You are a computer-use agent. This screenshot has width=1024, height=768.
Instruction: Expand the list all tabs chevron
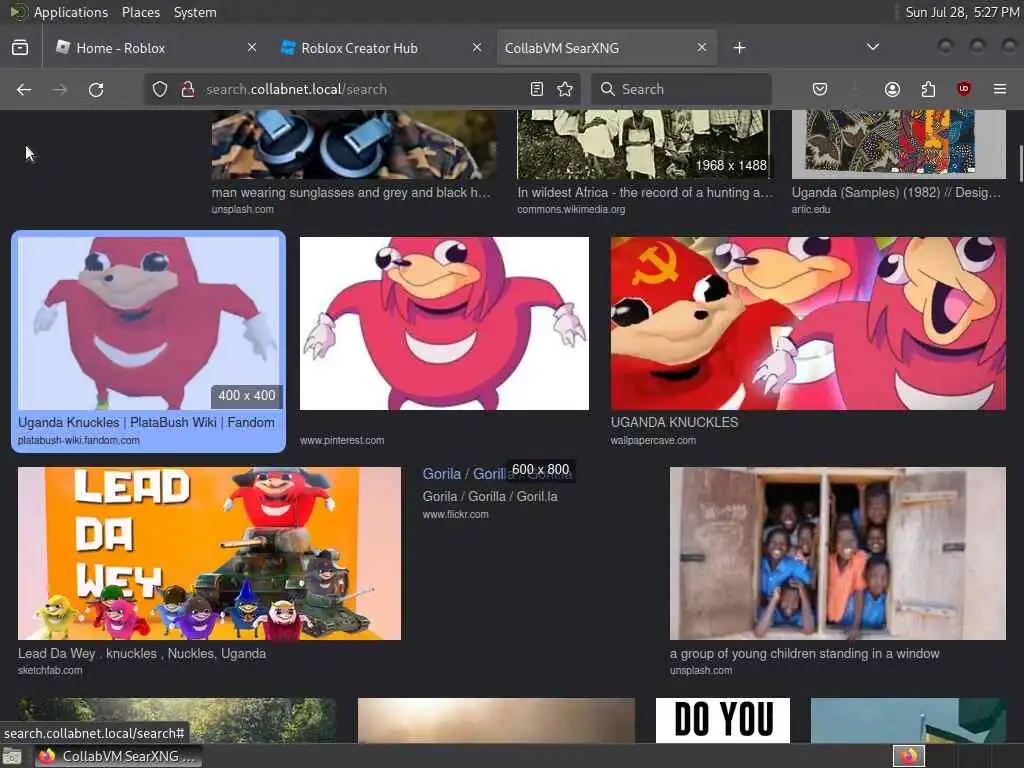click(872, 48)
